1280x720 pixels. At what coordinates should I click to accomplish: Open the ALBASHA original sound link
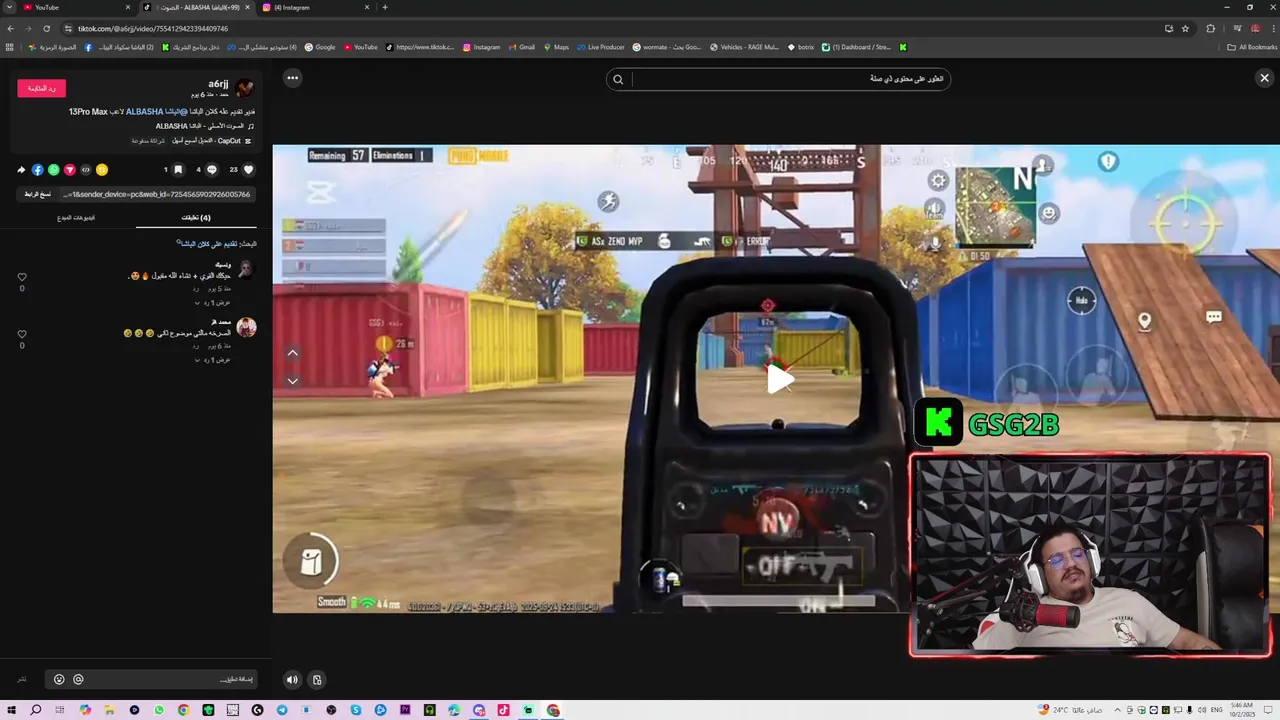pyautogui.click(x=203, y=126)
